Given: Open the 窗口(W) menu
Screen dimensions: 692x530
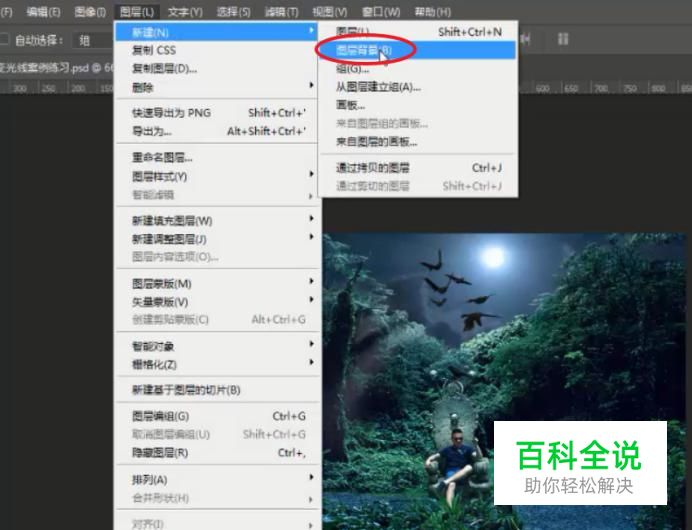Looking at the screenshot, I should 381,12.
